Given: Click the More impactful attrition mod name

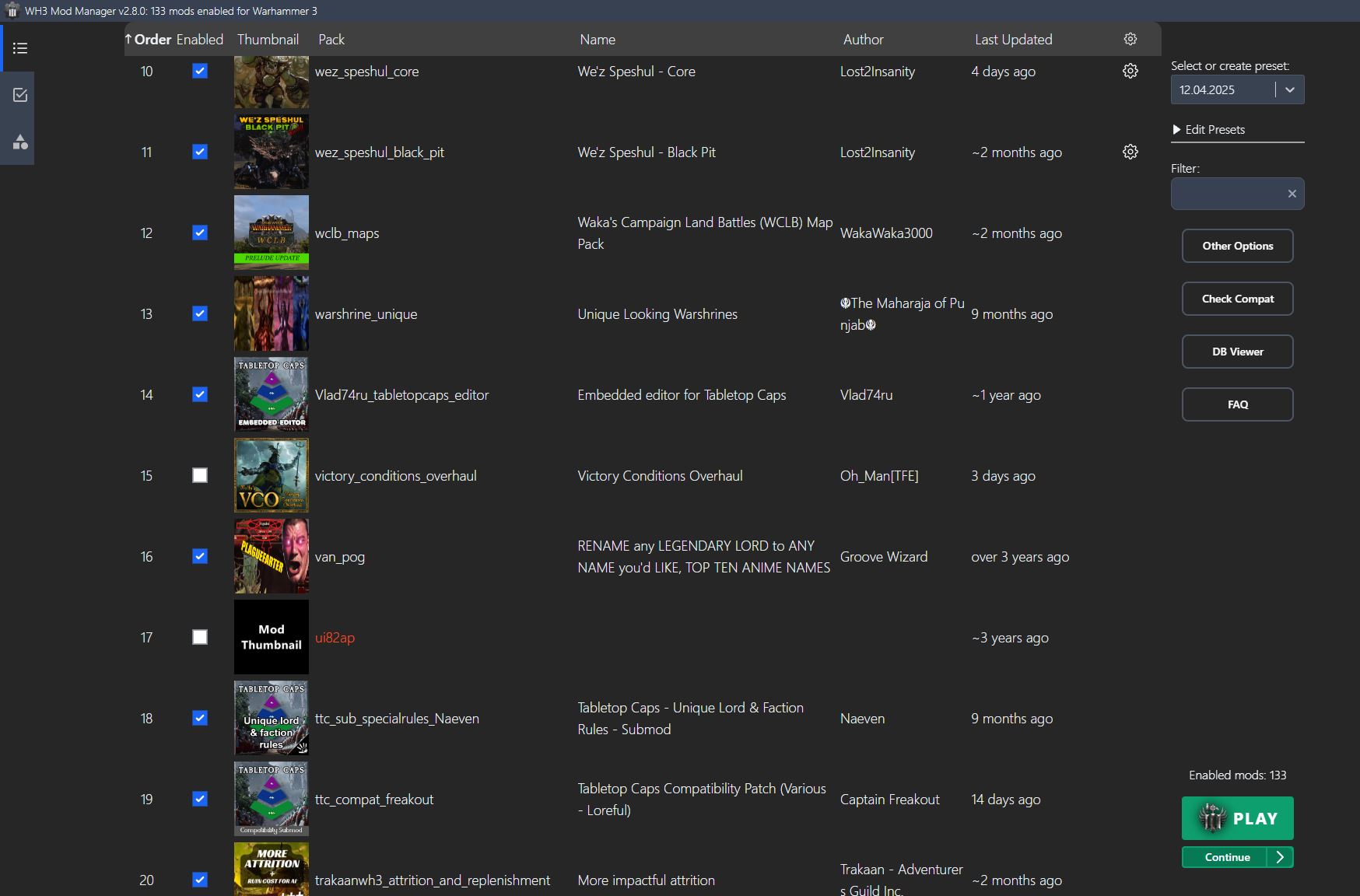Looking at the screenshot, I should [646, 880].
